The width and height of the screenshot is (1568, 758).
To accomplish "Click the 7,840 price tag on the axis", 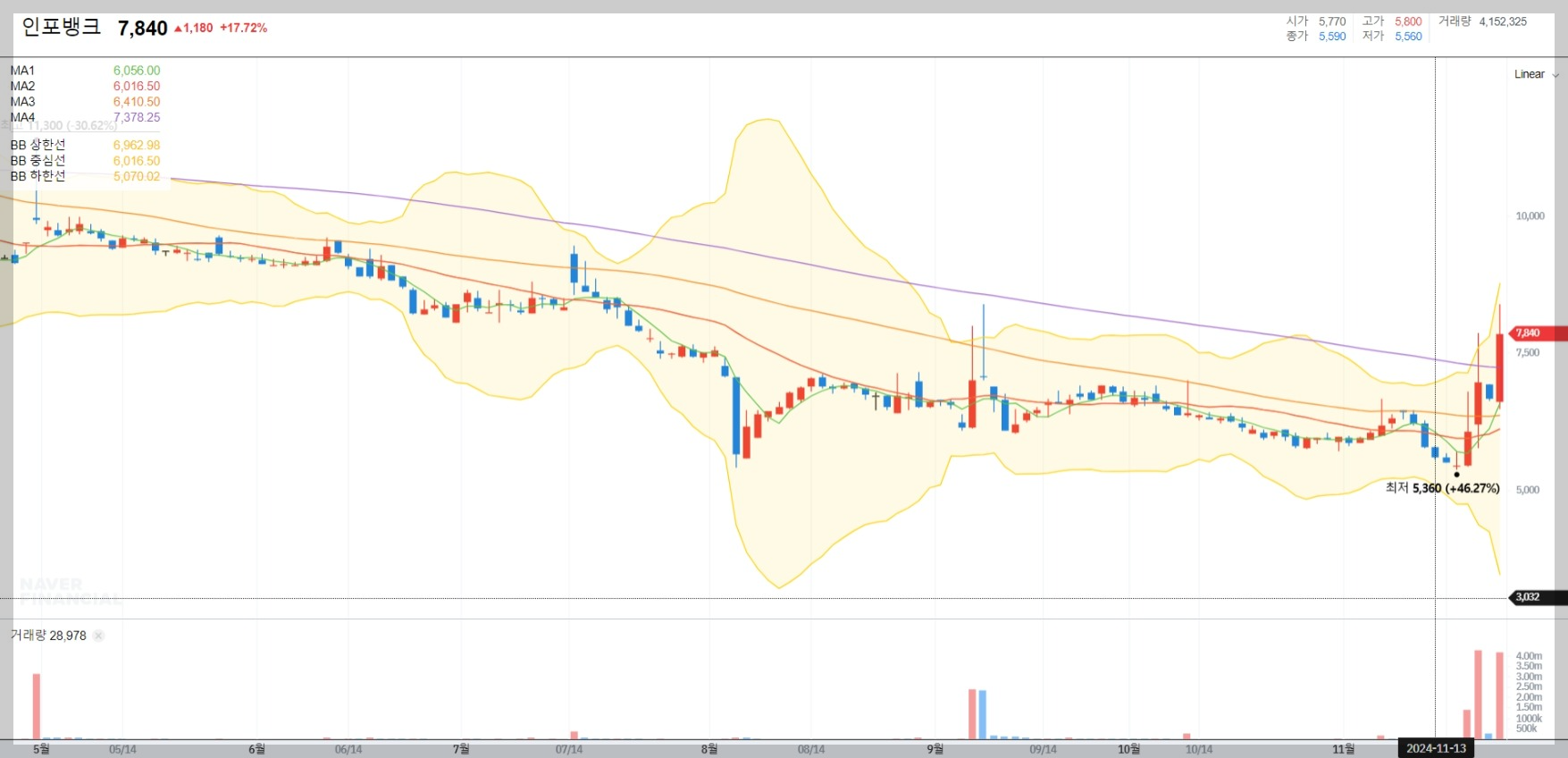I will pos(1537,333).
